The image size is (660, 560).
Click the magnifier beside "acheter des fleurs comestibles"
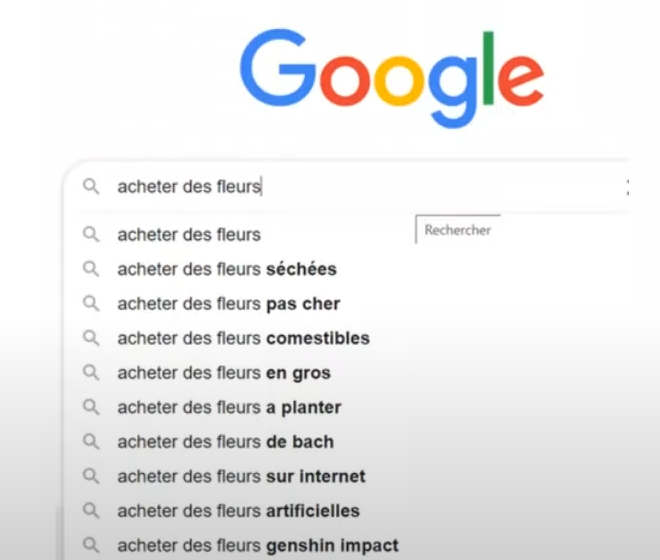click(x=91, y=338)
